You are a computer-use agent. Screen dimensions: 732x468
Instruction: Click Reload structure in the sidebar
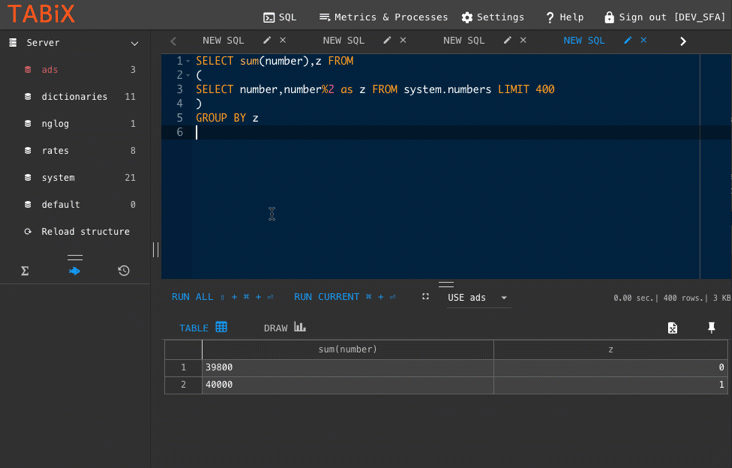[x=85, y=232]
